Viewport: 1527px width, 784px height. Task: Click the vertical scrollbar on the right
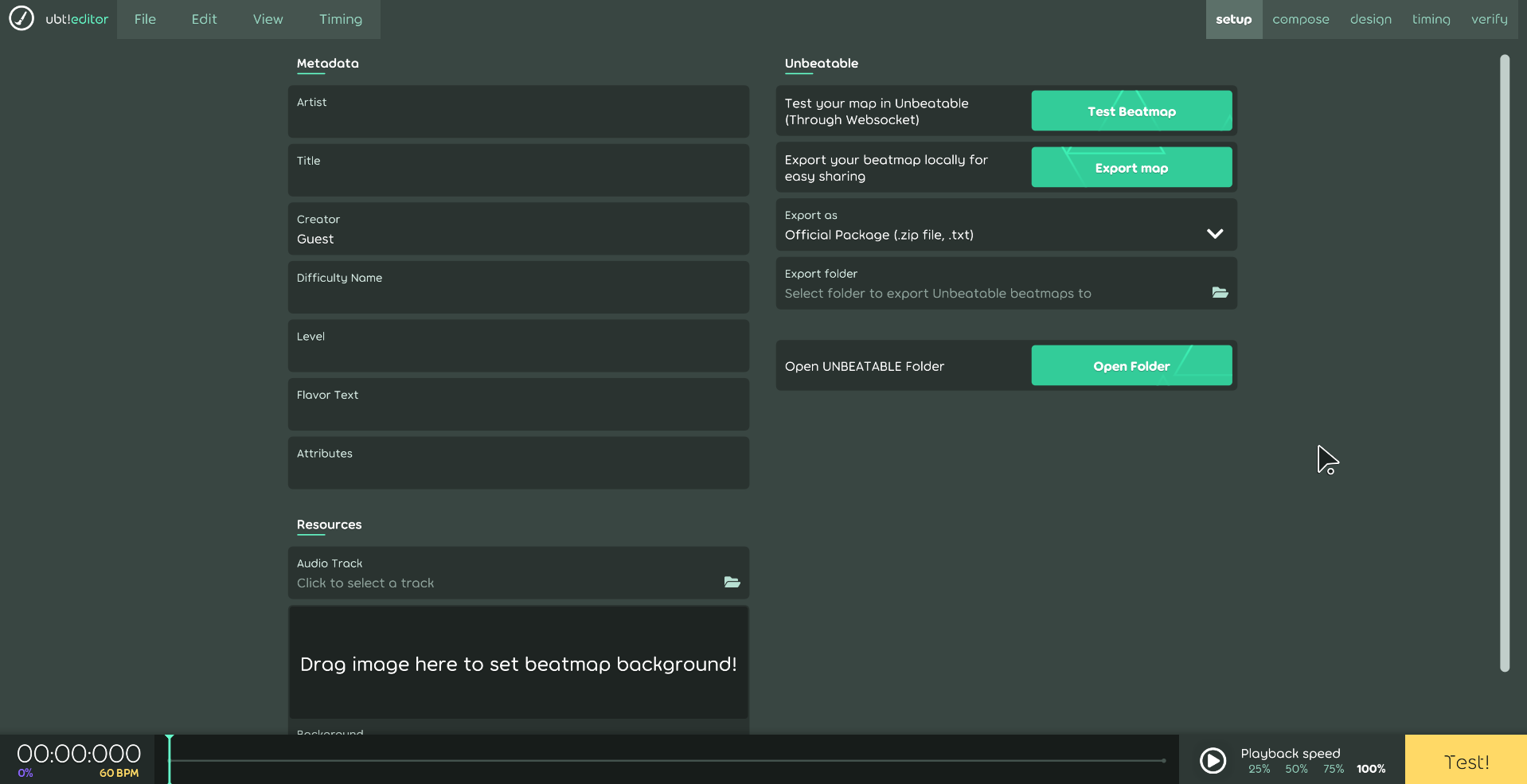pyautogui.click(x=1504, y=363)
